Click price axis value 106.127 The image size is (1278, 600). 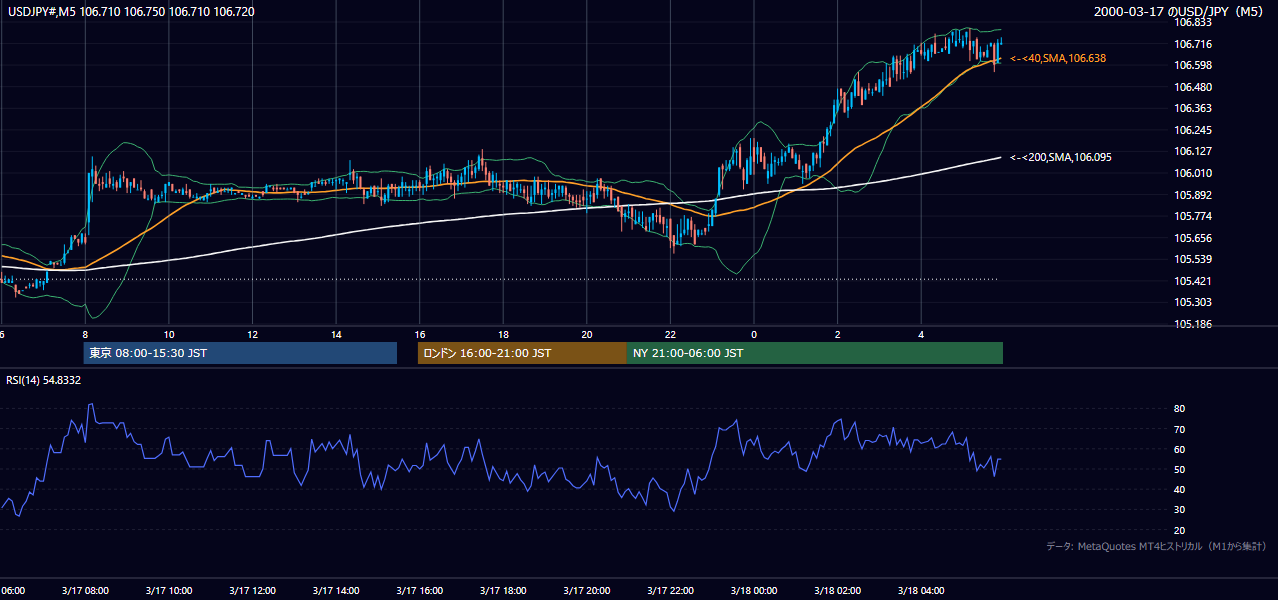1192,151
